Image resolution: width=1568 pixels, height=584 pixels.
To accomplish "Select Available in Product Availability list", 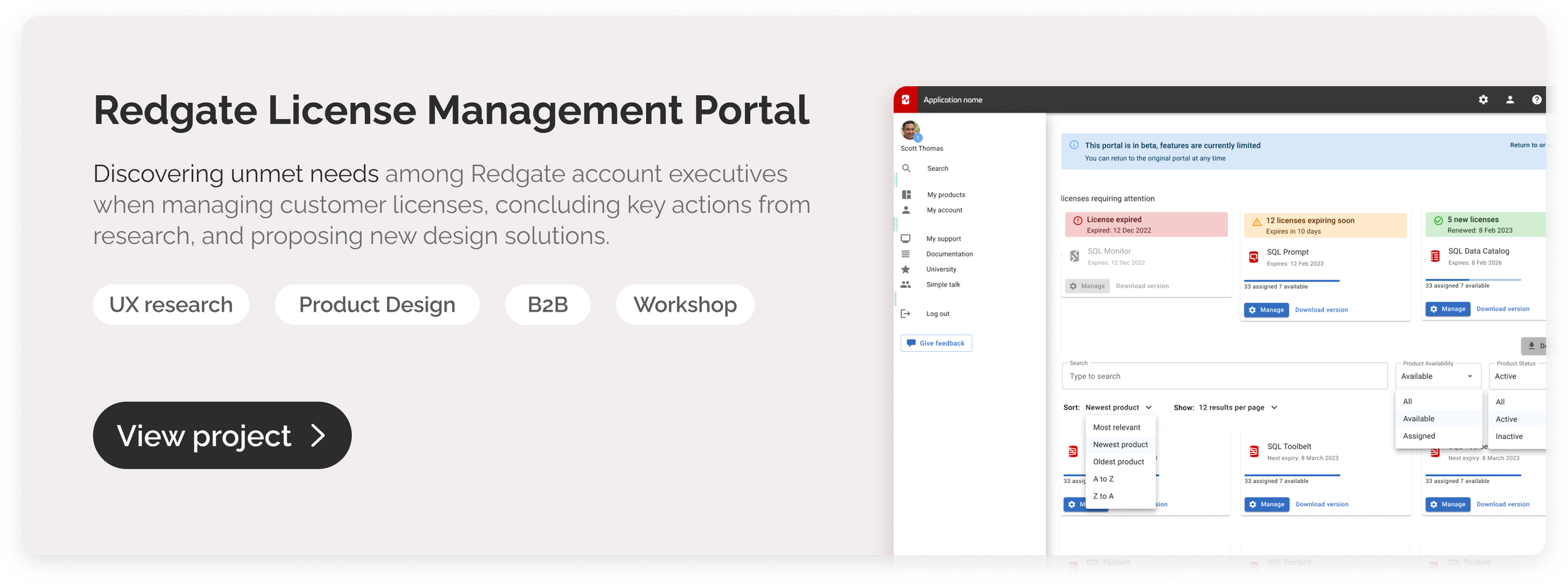I will [1439, 419].
